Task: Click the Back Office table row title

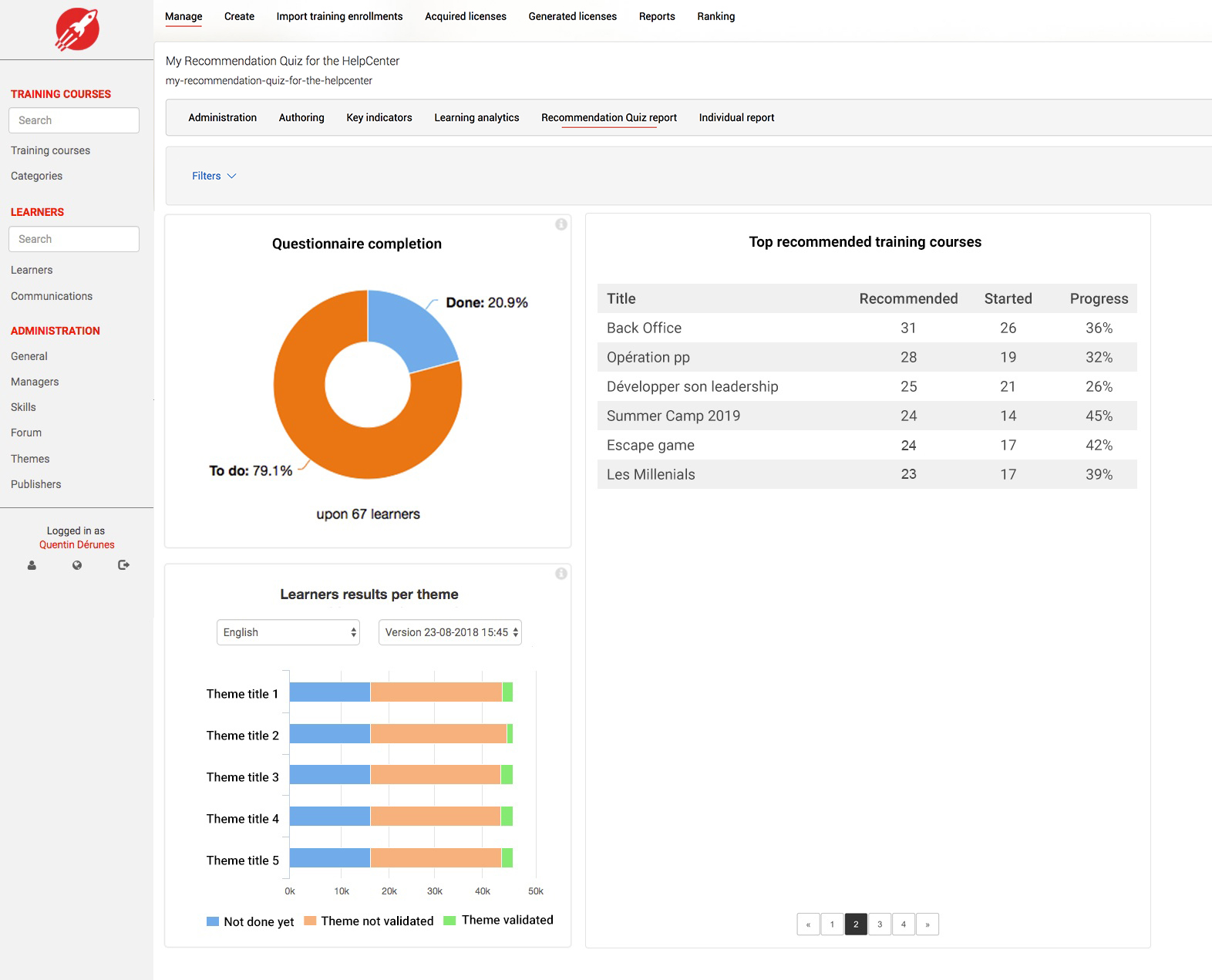Action: pyautogui.click(x=644, y=328)
